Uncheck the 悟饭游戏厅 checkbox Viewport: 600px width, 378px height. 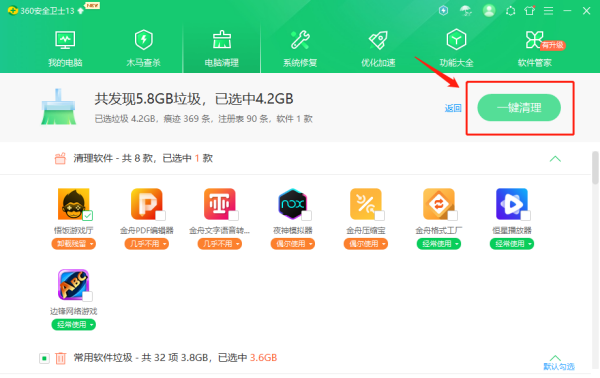point(88,216)
